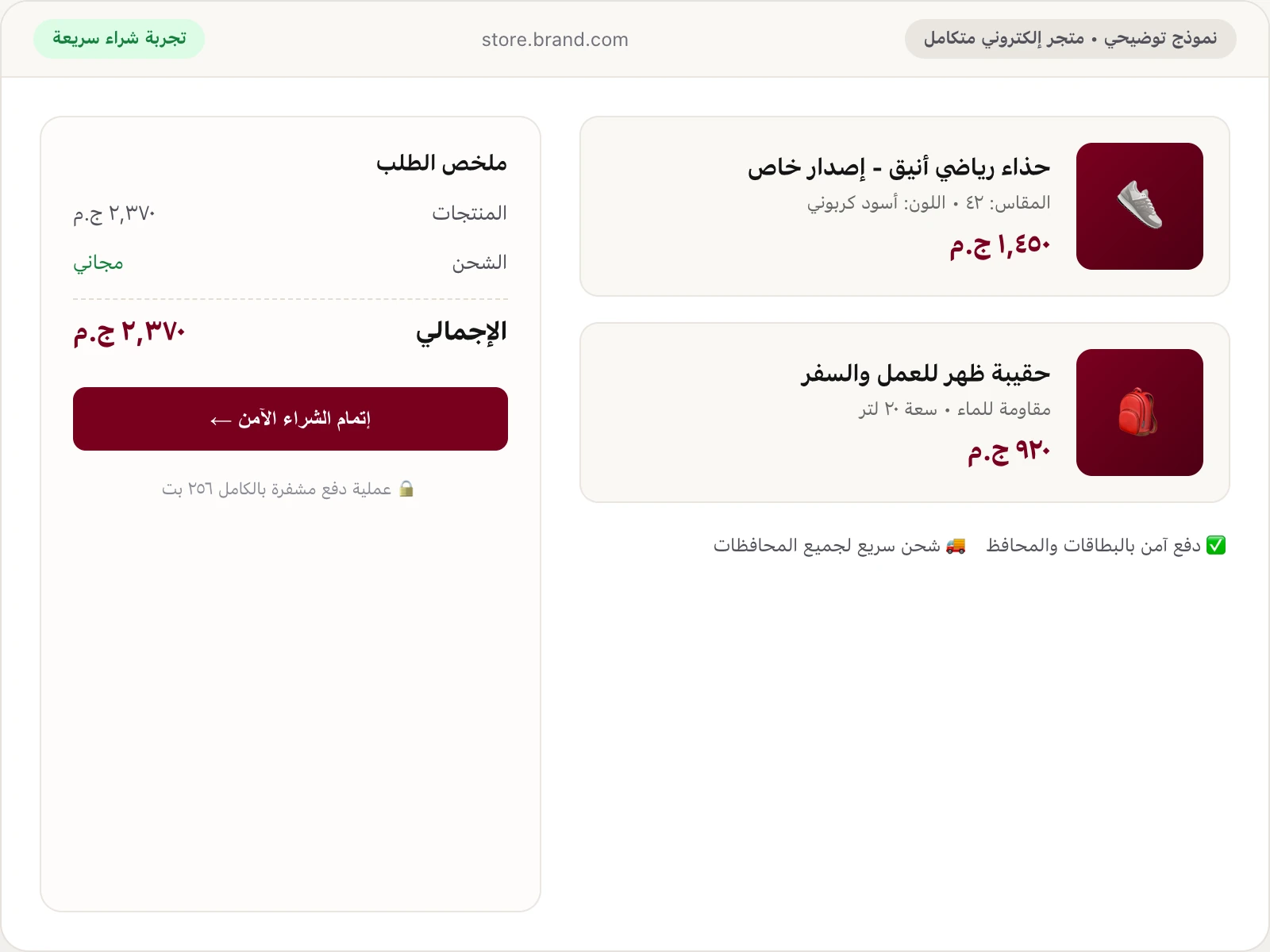Click the bold total amount '٢,٣٧٠ ج.م'

129,332
